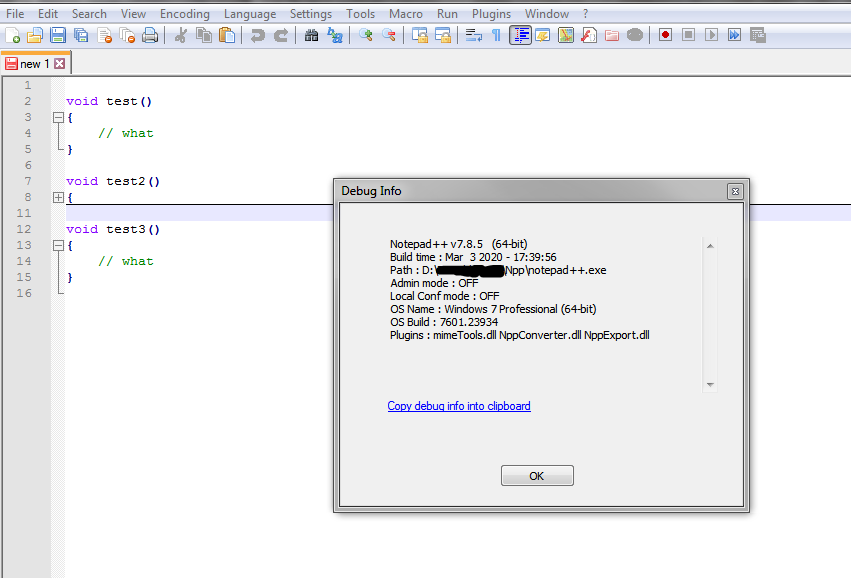The width and height of the screenshot is (851, 578).
Task: Open Find with the binoculars icon
Action: (312, 35)
